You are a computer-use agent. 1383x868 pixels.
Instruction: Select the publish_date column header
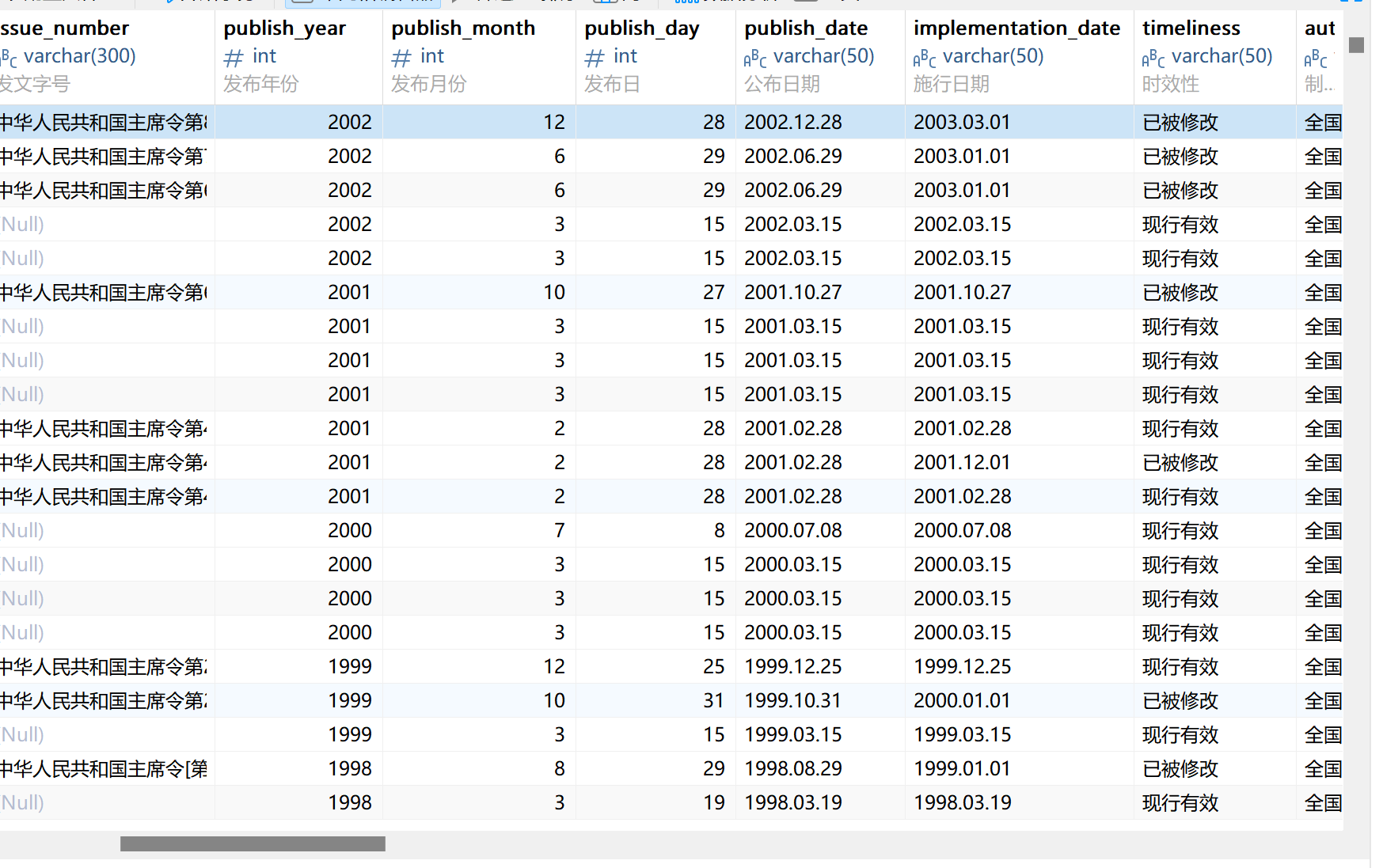820,57
